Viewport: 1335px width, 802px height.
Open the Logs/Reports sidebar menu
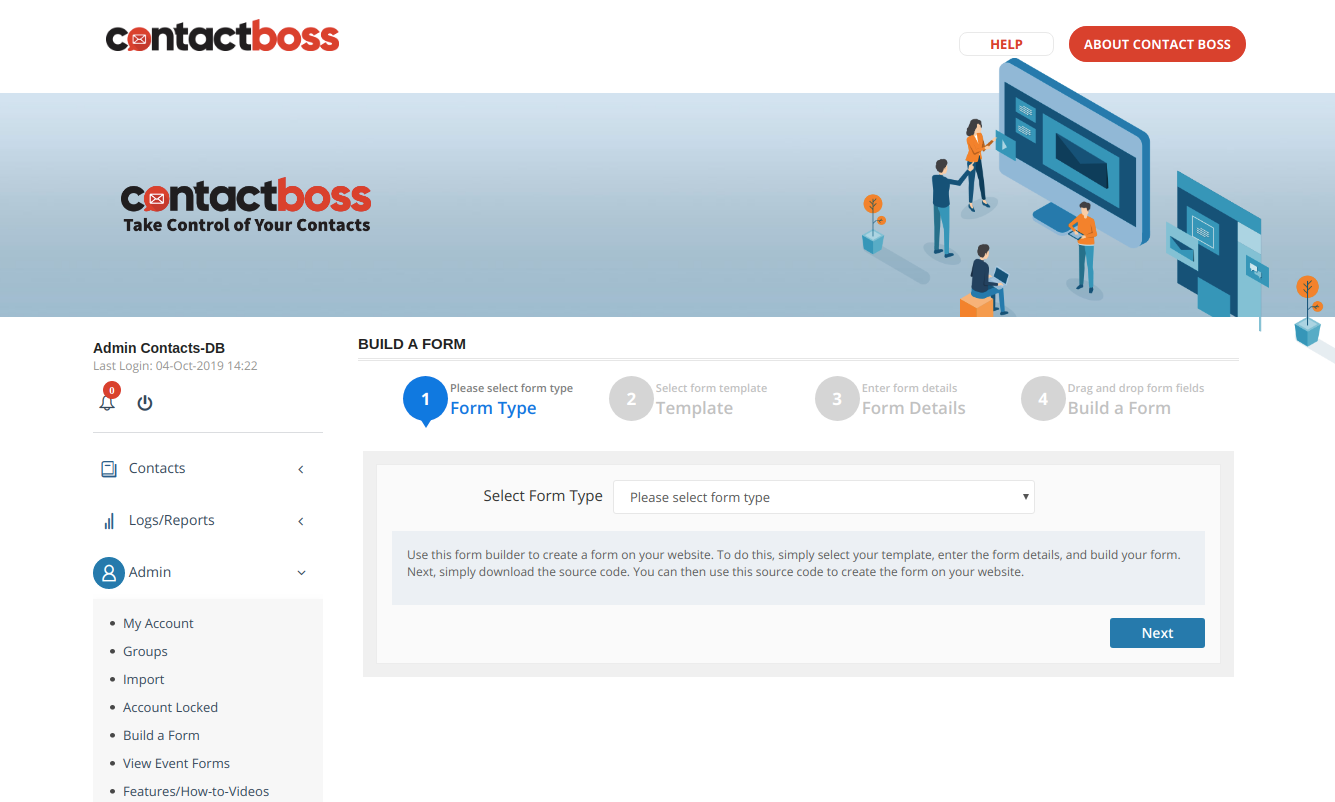[208, 520]
